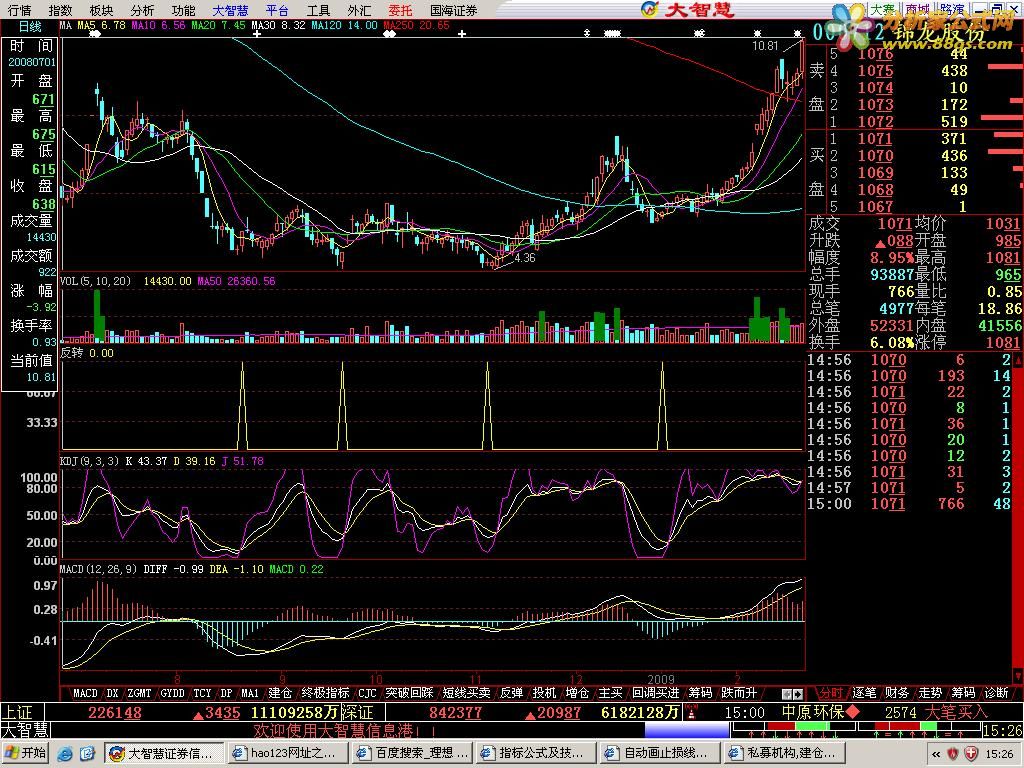Switch to the 反弹 indicator tab
This screenshot has height=768, width=1024.
coord(511,693)
